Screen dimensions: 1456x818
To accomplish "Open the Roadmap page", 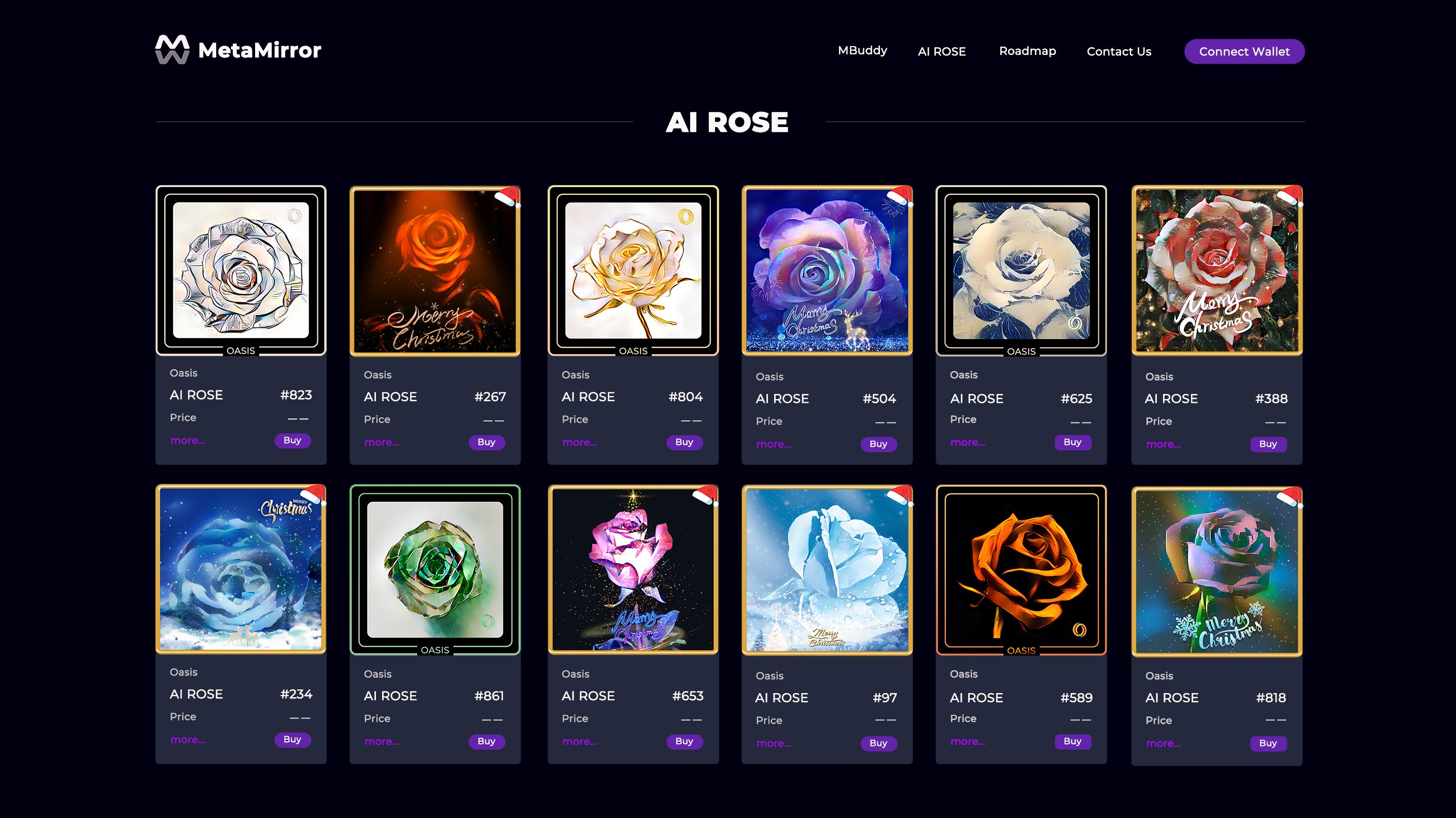I will click(1028, 51).
